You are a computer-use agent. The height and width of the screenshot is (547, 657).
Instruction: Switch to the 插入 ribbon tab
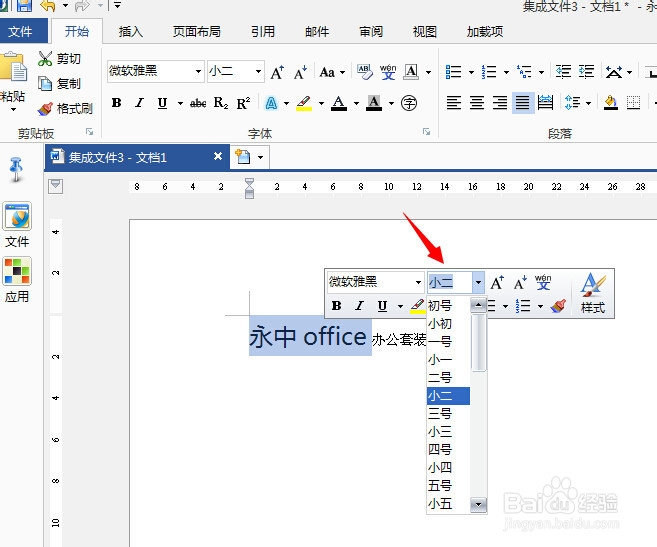[131, 31]
